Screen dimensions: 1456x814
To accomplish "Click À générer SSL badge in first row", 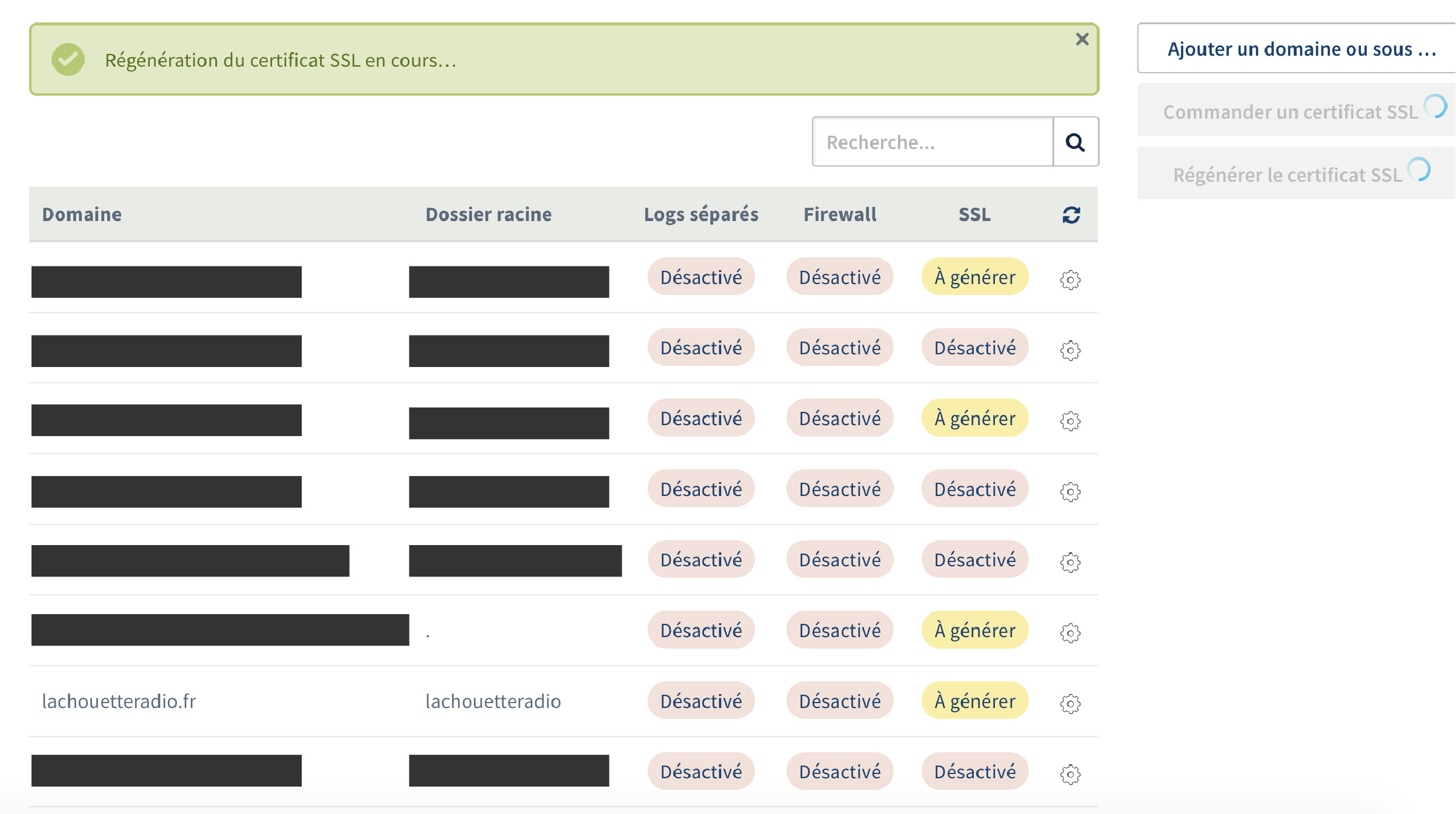I will 974,277.
